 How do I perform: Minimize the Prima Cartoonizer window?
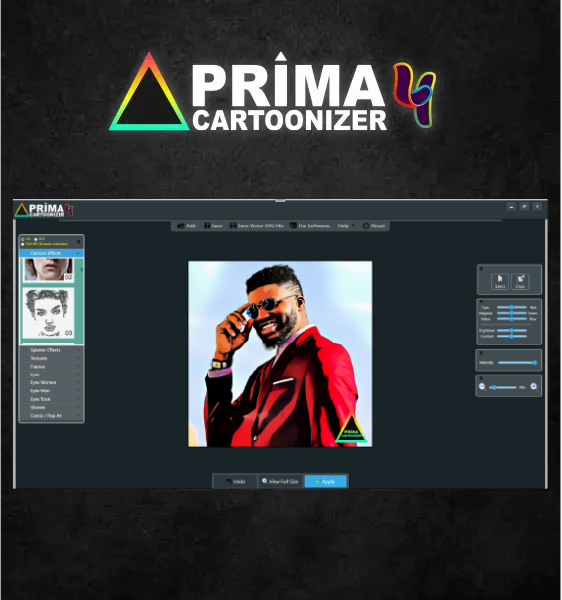pyautogui.click(x=511, y=207)
